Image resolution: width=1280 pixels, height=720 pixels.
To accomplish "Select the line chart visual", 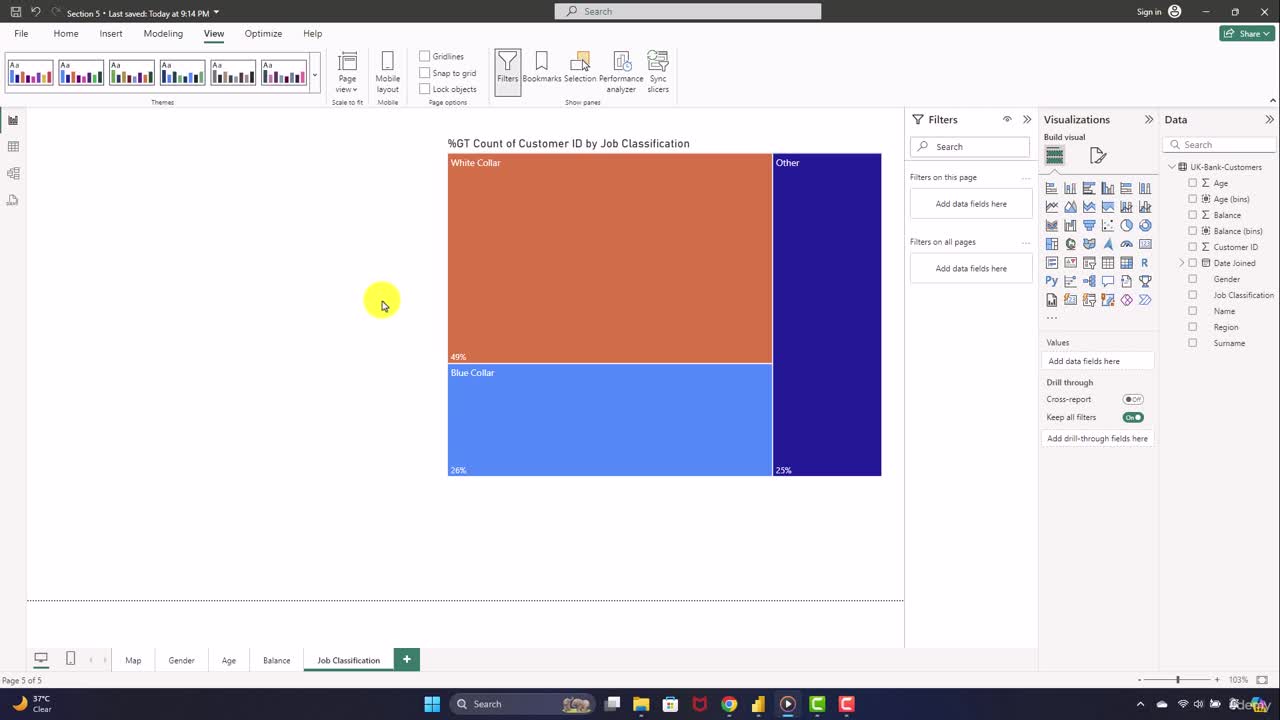I will click(1052, 207).
